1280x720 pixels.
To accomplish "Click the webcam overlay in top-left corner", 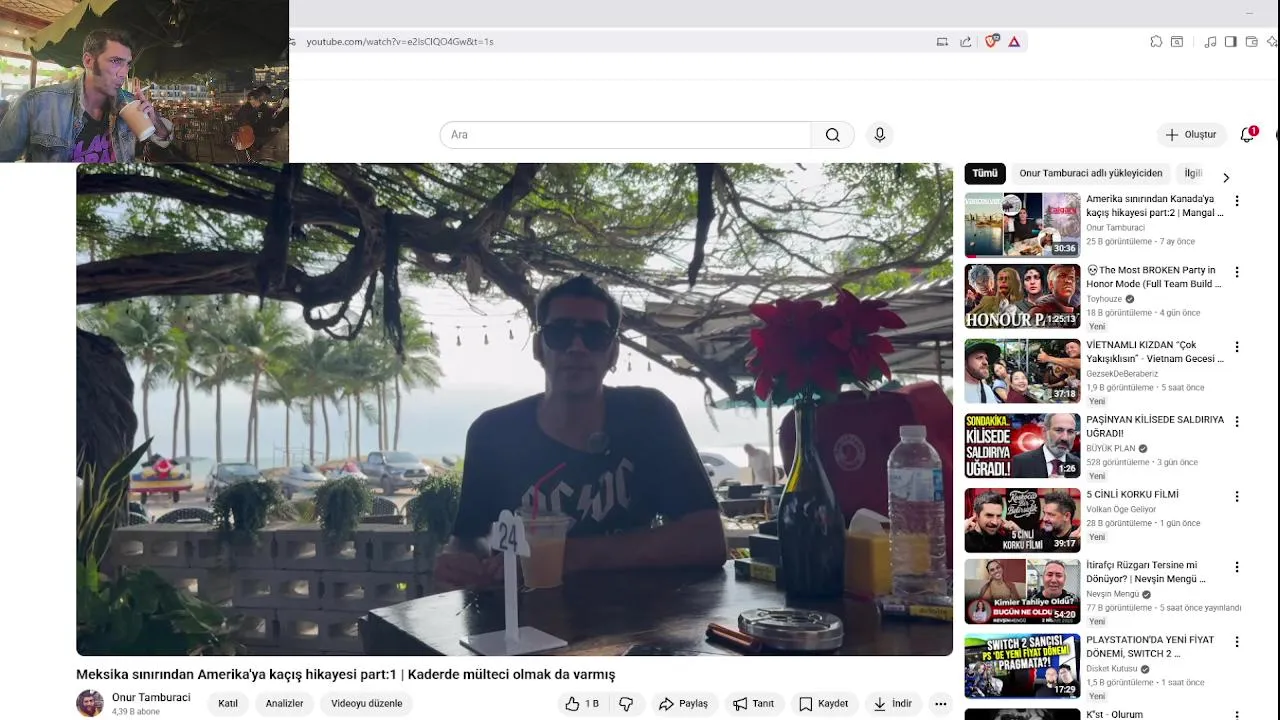I will (x=144, y=81).
